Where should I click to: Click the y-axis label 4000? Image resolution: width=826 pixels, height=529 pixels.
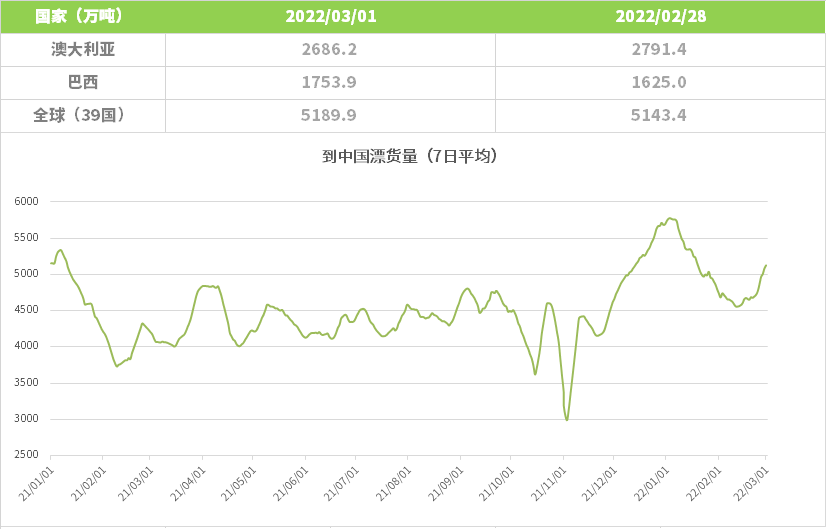(x=26, y=346)
